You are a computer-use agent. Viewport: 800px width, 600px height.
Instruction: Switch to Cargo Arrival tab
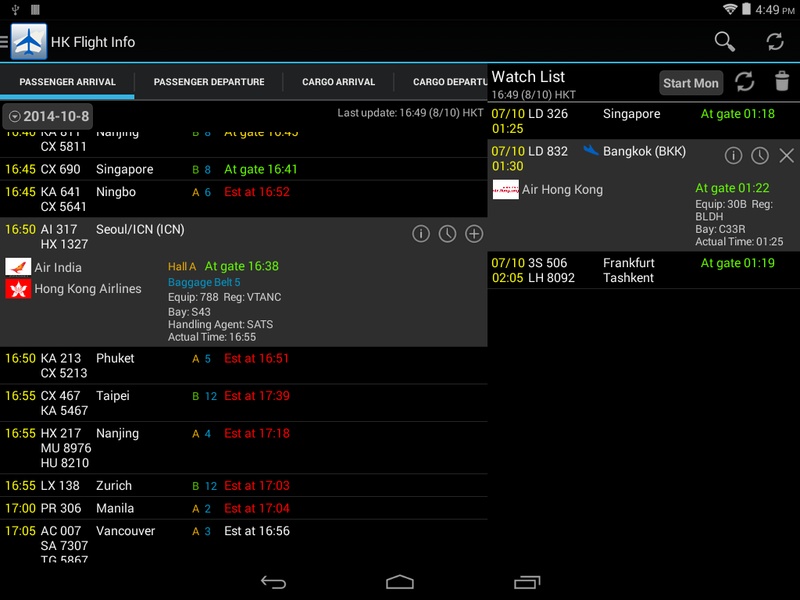[x=338, y=82]
